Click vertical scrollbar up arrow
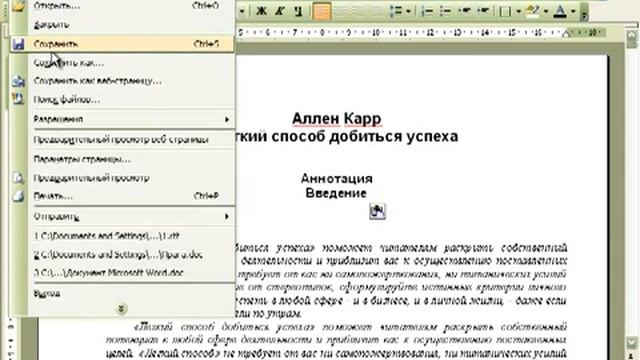The height and width of the screenshot is (360, 640). pos(631,35)
